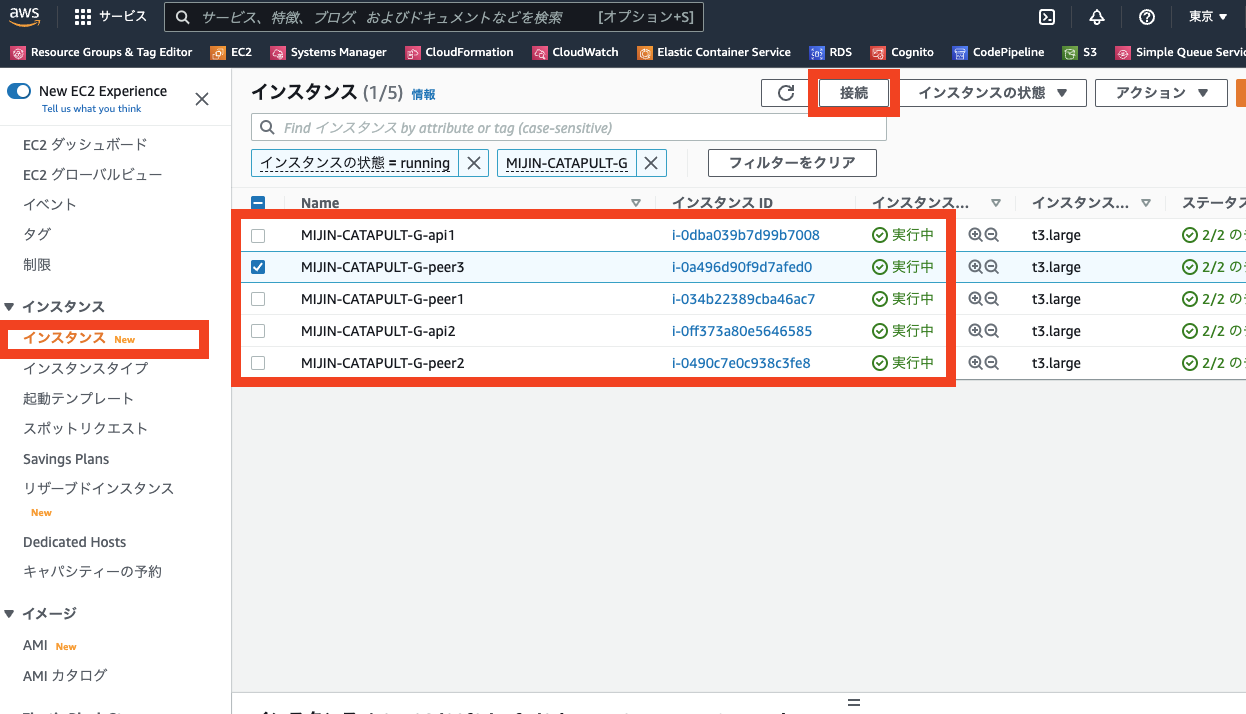Focus the Find インスタンス filter field
The height and width of the screenshot is (714, 1246).
coord(569,128)
